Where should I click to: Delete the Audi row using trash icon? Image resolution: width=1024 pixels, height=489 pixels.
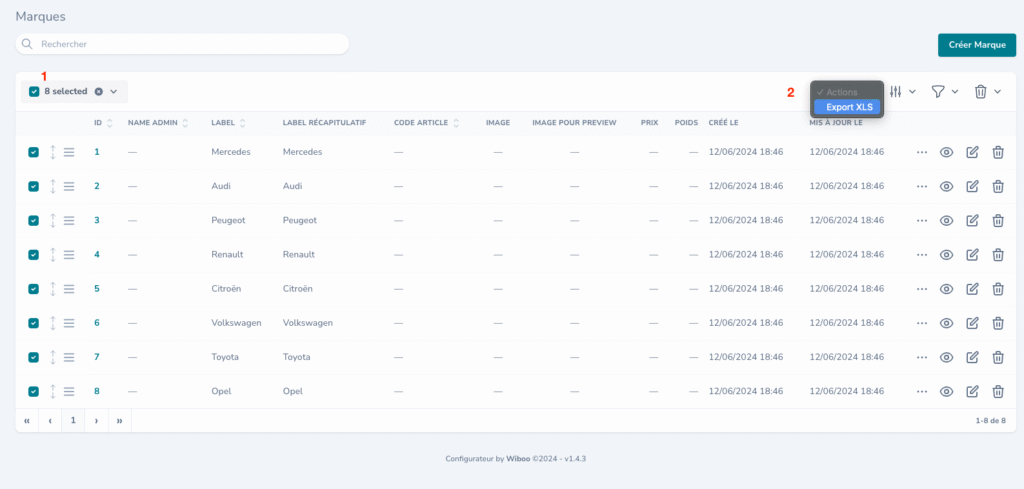(998, 186)
